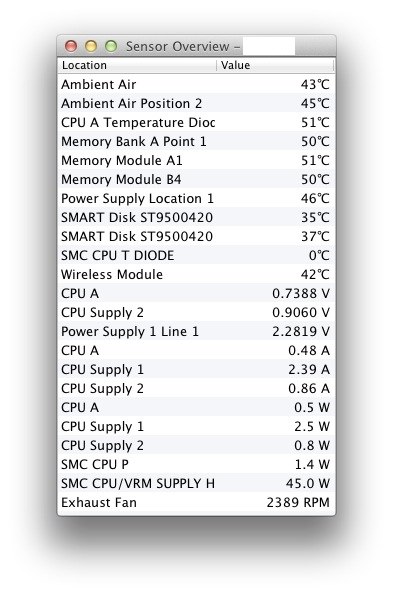Select the SMART Disk row showing 37°C

196,236
